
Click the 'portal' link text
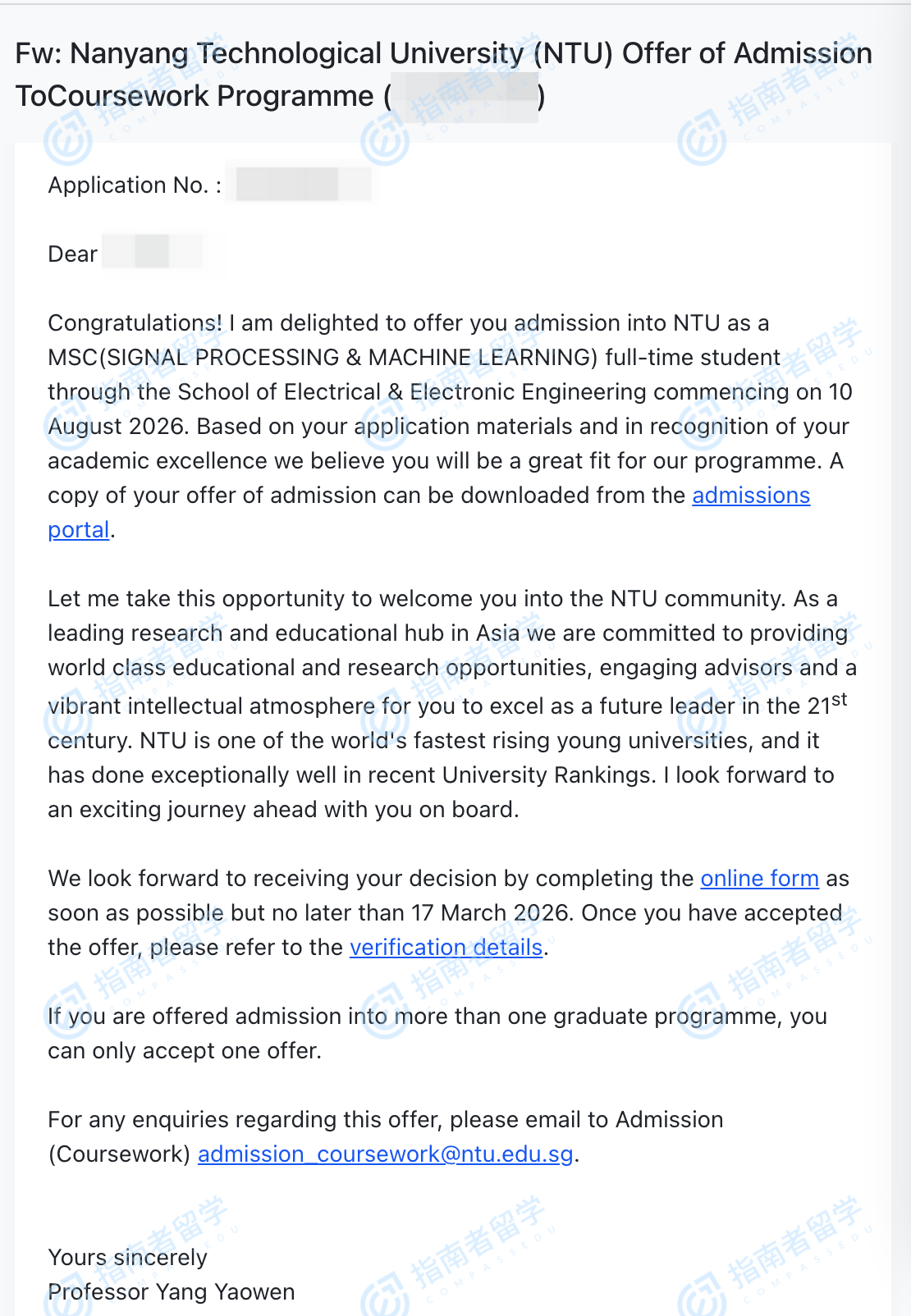click(78, 530)
